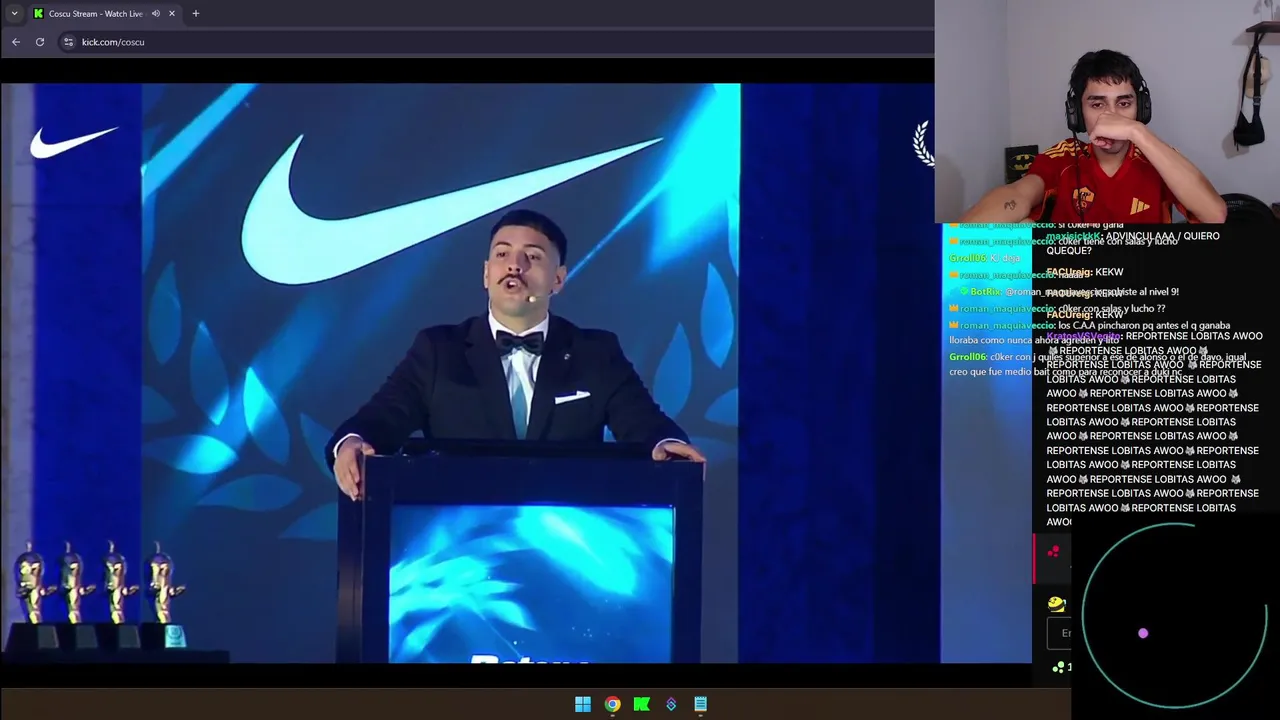This screenshot has height=720, width=1280.
Task: Click the pink dot in the circular overlay
Action: click(1143, 633)
